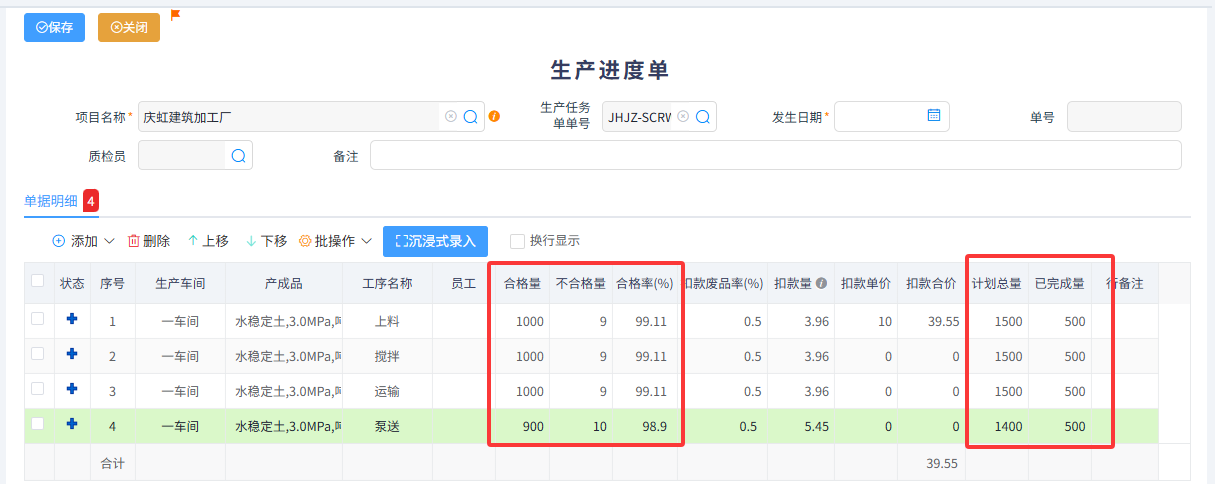This screenshot has width=1215, height=484.
Task: Click the search icon in 项目名称 field
Action: [x=471, y=117]
